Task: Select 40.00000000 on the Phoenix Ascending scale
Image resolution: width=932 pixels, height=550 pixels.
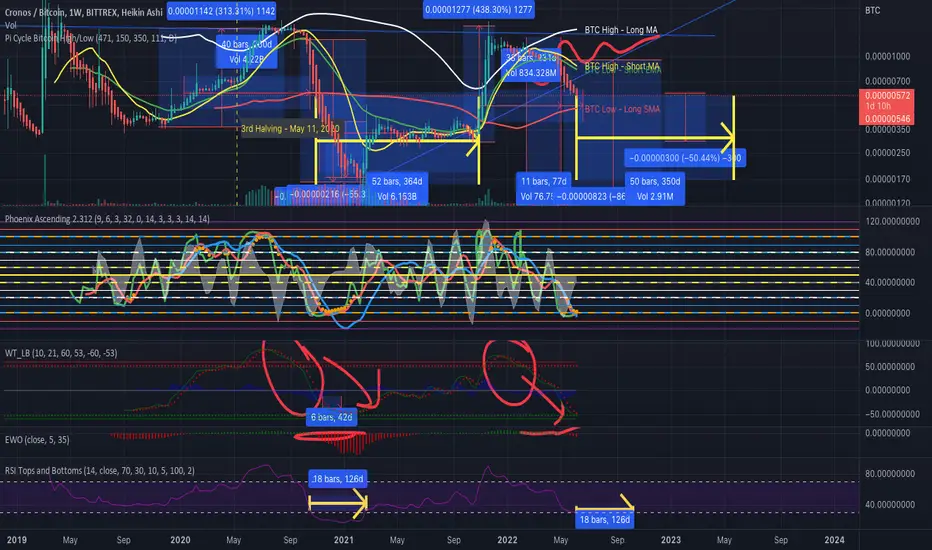Action: 890,282
